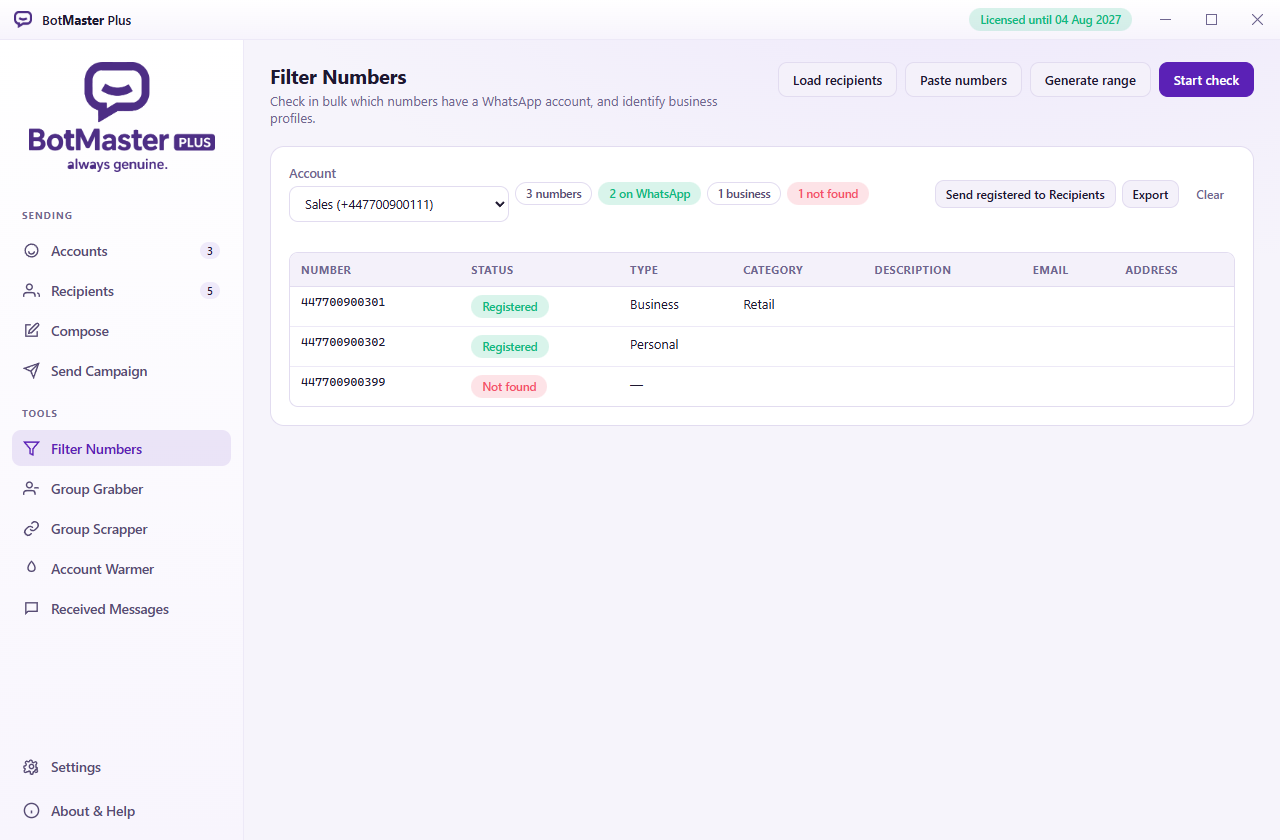
Task: Click the Compose pencil icon
Action: point(32,331)
